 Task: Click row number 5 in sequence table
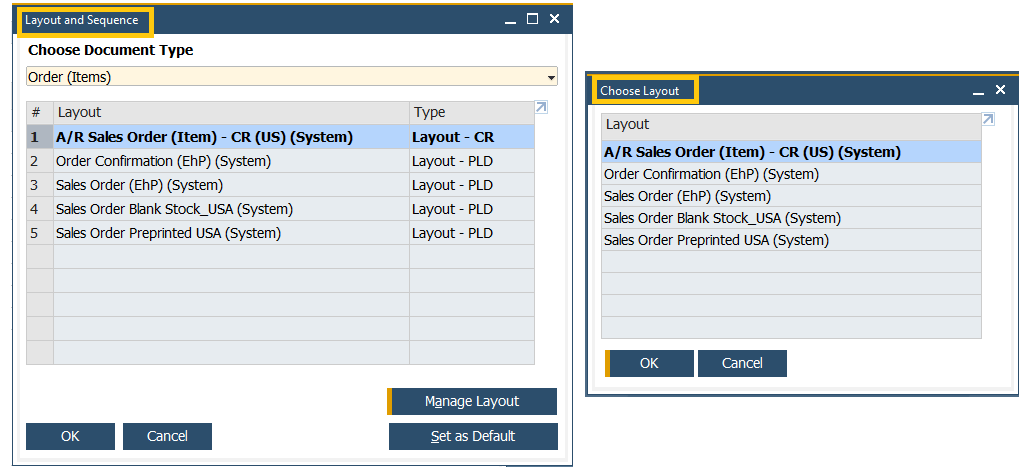click(x=35, y=233)
